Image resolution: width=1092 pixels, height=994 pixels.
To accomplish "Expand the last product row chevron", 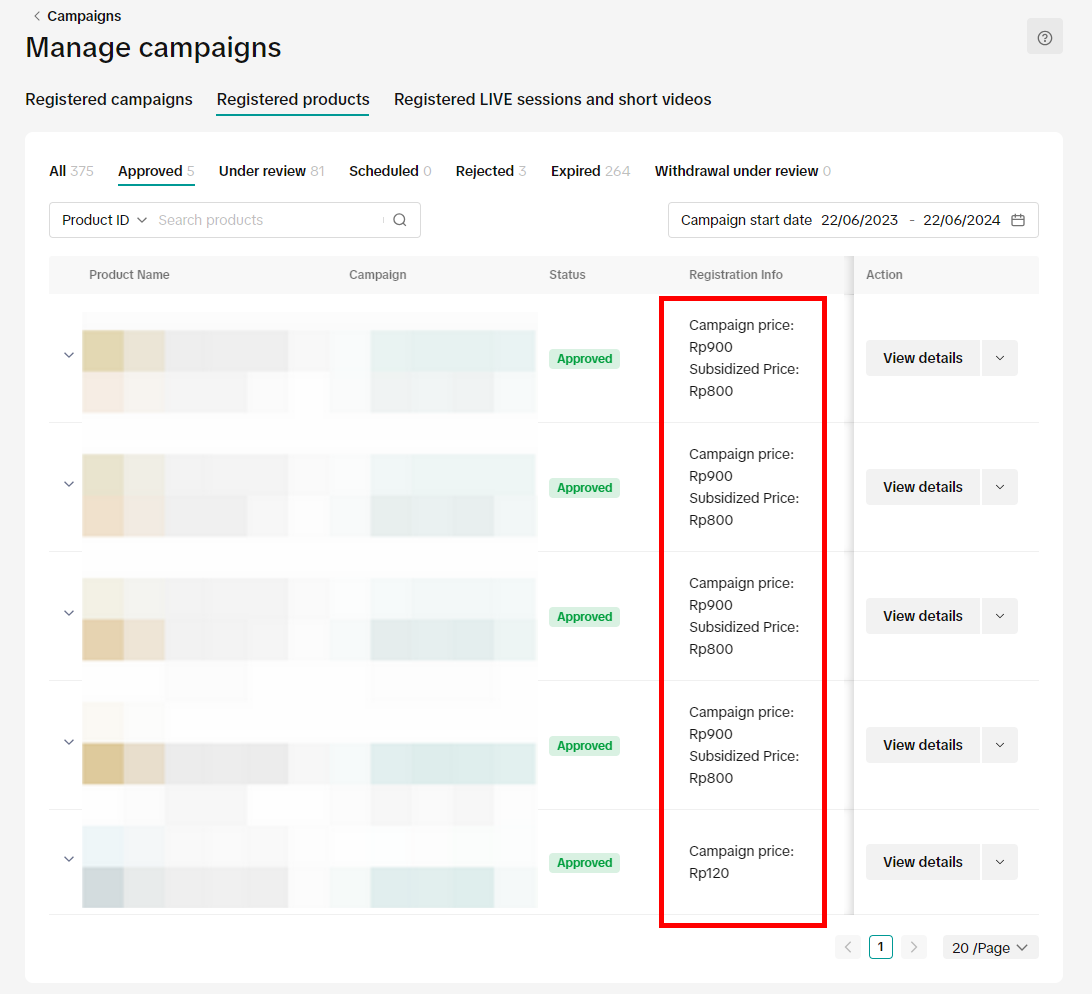I will (x=69, y=859).
